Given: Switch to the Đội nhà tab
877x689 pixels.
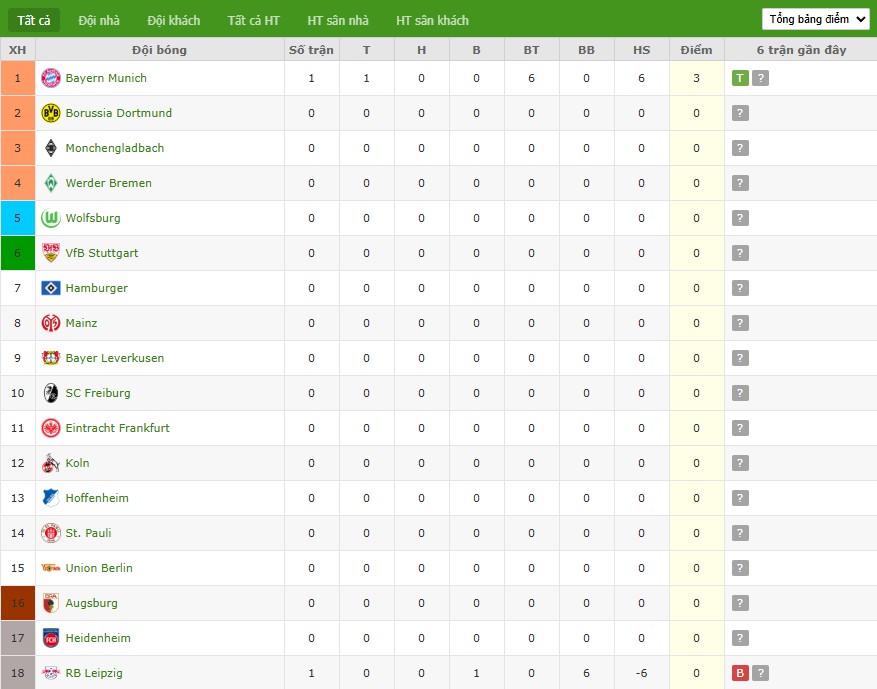Looking at the screenshot, I should click(100, 20).
